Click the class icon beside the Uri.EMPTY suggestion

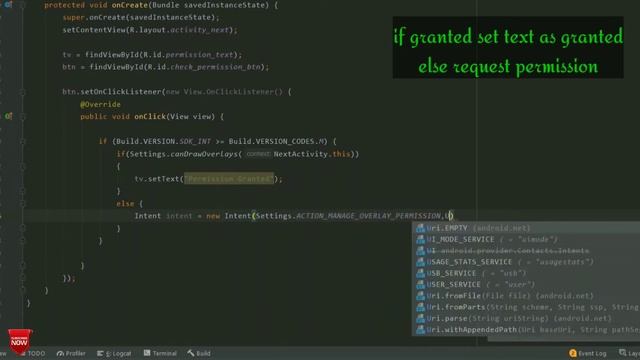click(420, 228)
